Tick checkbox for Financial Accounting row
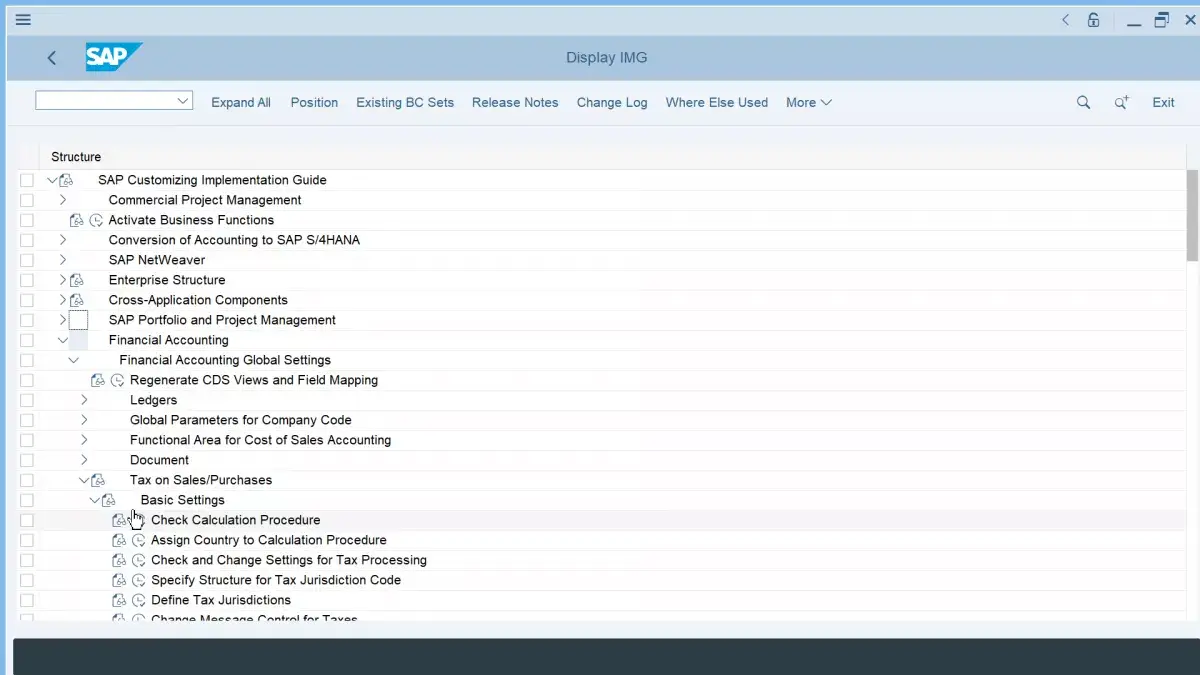Image resolution: width=1200 pixels, height=675 pixels. (x=27, y=340)
